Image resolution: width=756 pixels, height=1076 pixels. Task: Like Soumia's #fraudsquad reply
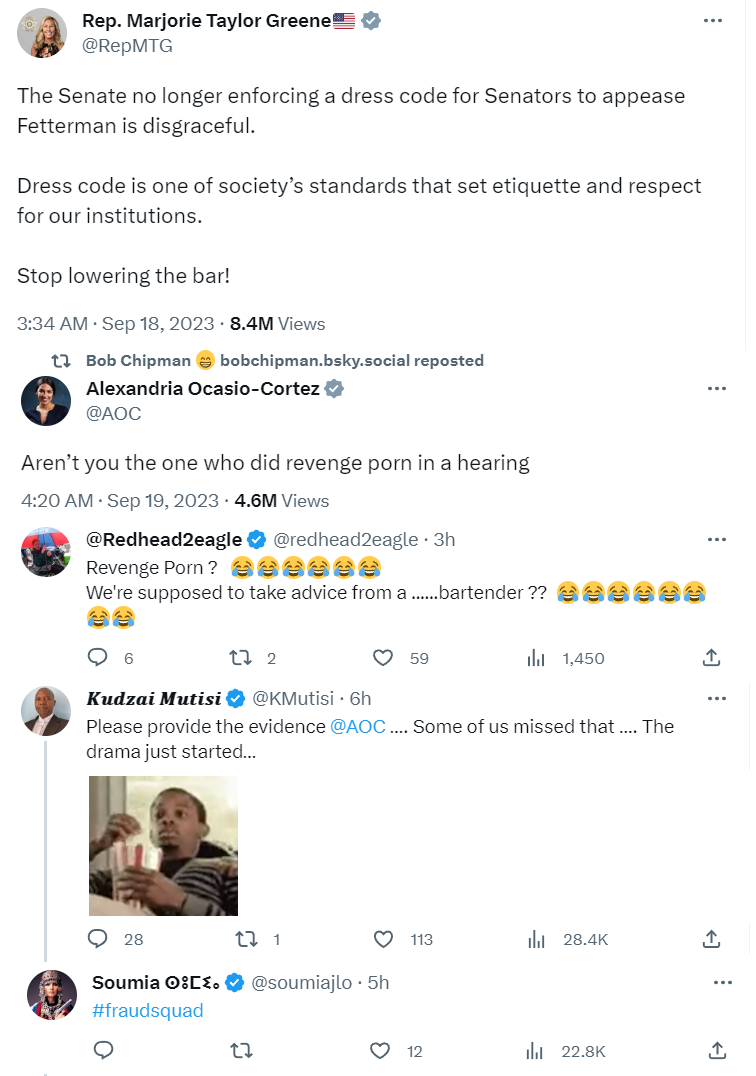(x=380, y=1050)
